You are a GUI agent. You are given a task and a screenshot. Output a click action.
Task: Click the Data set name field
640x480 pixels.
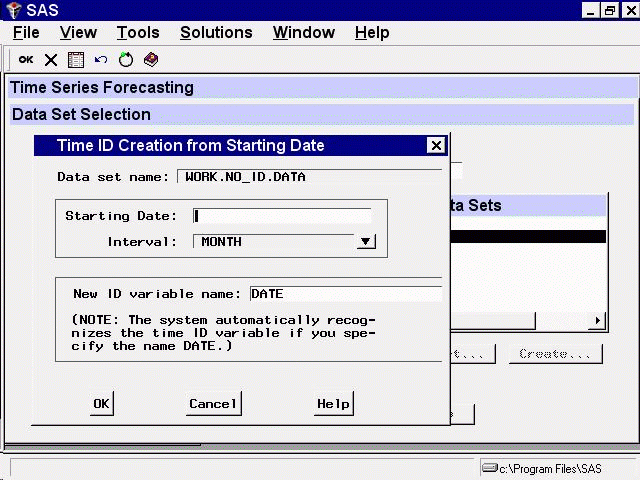pyautogui.click(x=309, y=177)
